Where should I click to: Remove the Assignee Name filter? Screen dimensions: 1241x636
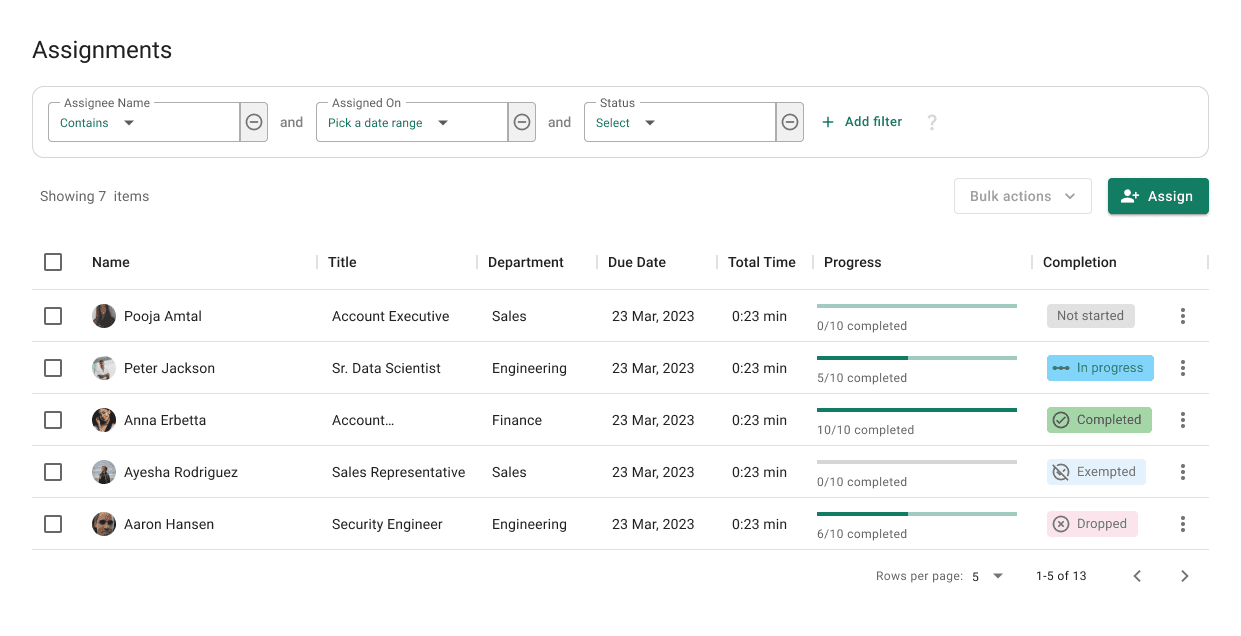254,122
